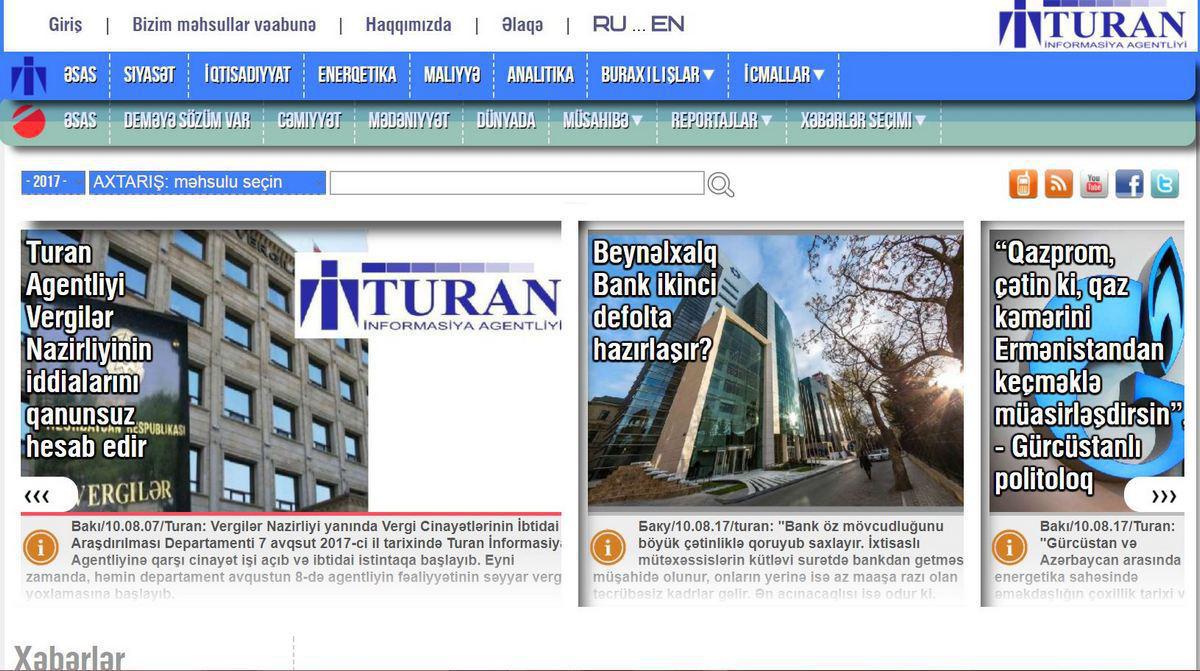
Task: Expand the REPORTAJLAR dropdown menu
Action: 721,121
